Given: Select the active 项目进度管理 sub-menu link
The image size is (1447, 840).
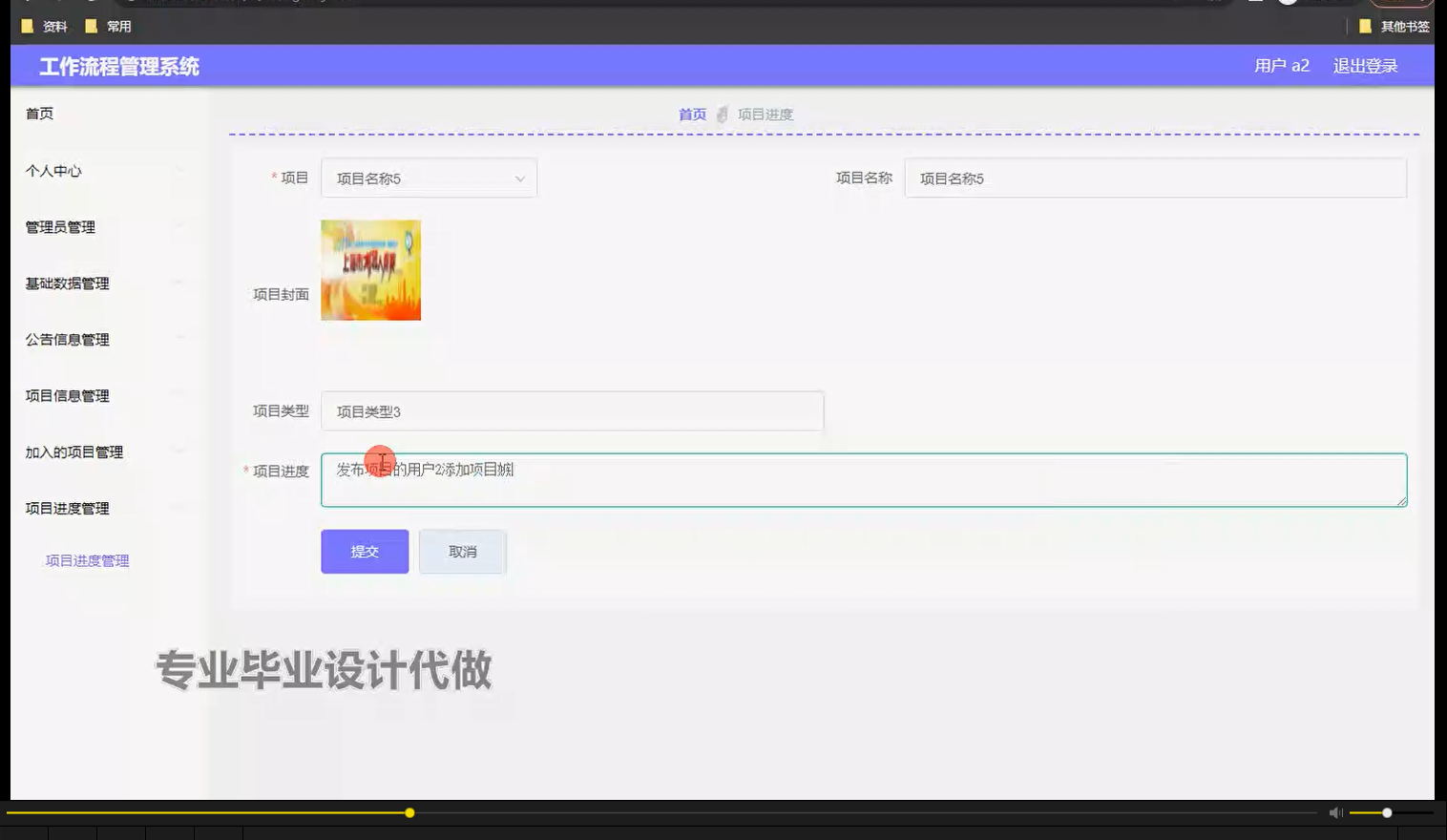Looking at the screenshot, I should 86,560.
